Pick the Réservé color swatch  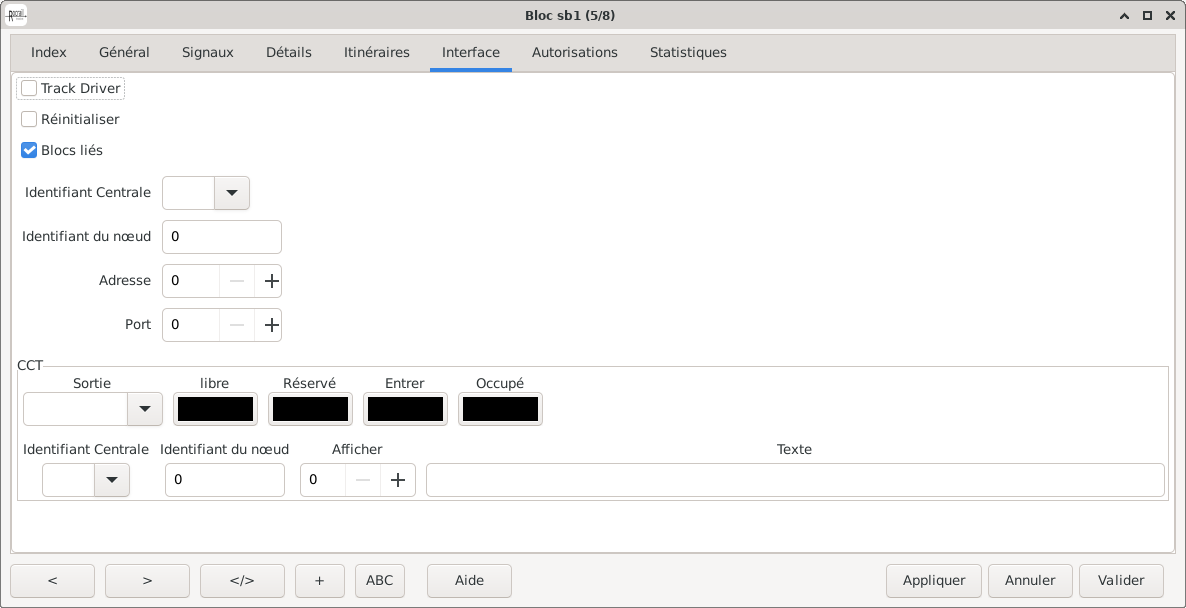pyautogui.click(x=310, y=409)
